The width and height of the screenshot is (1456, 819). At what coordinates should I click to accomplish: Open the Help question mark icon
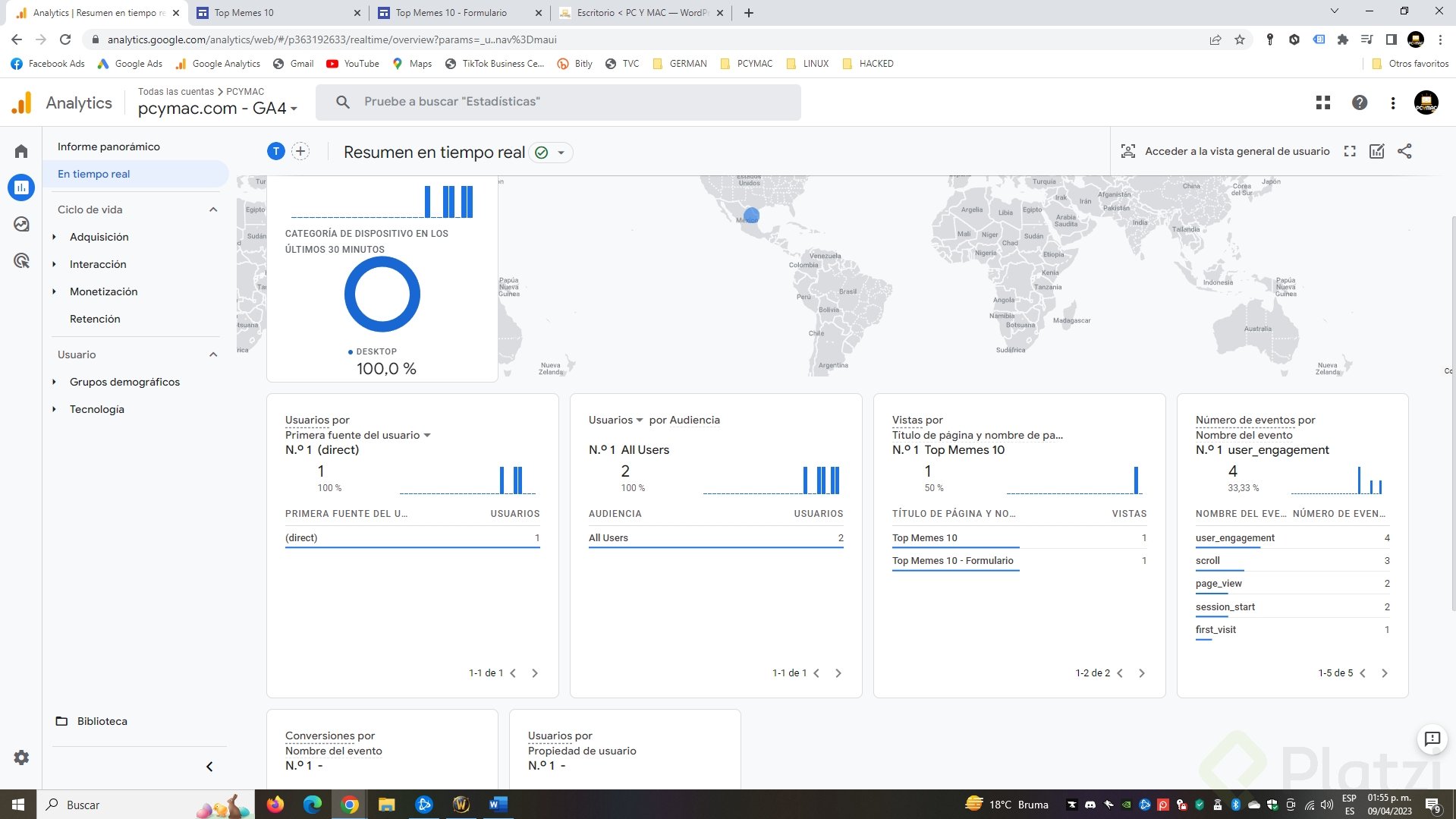click(x=1359, y=102)
